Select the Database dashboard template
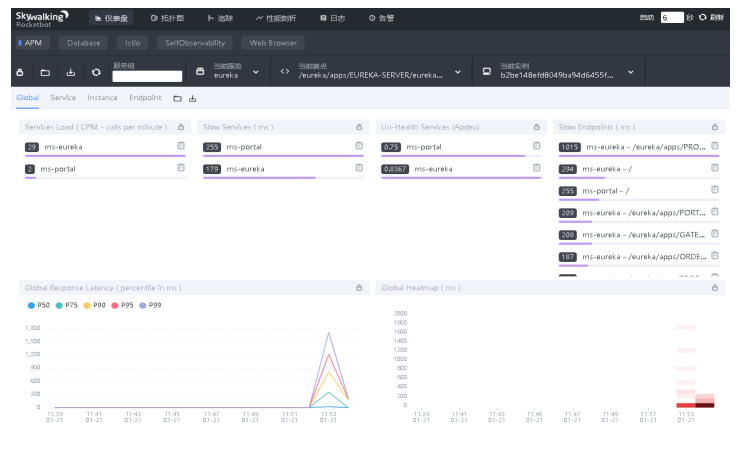 click(x=83, y=43)
